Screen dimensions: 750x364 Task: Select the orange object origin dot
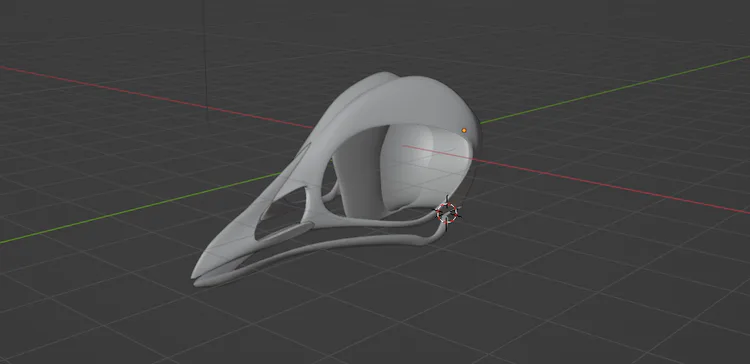tap(464, 130)
